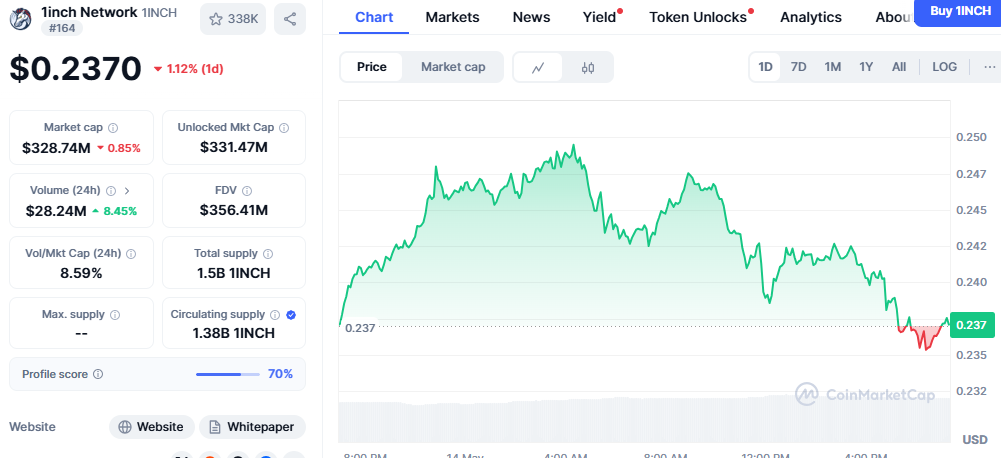Set chart range to 1D

[765, 66]
